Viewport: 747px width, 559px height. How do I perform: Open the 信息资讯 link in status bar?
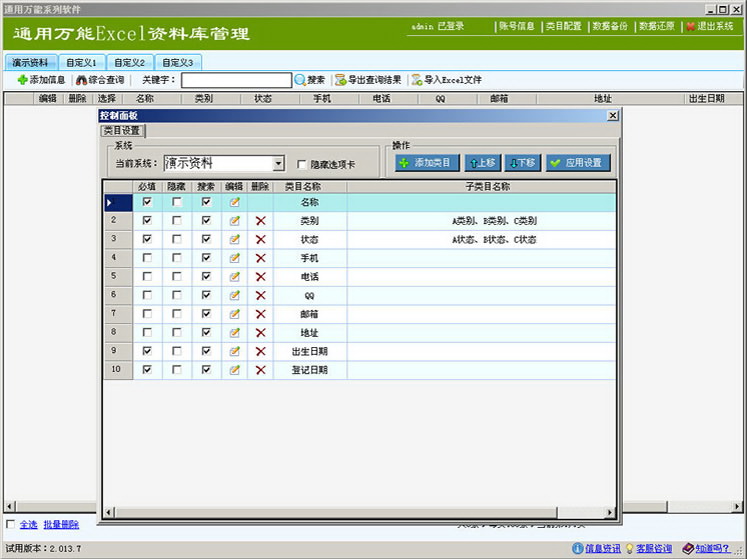603,549
